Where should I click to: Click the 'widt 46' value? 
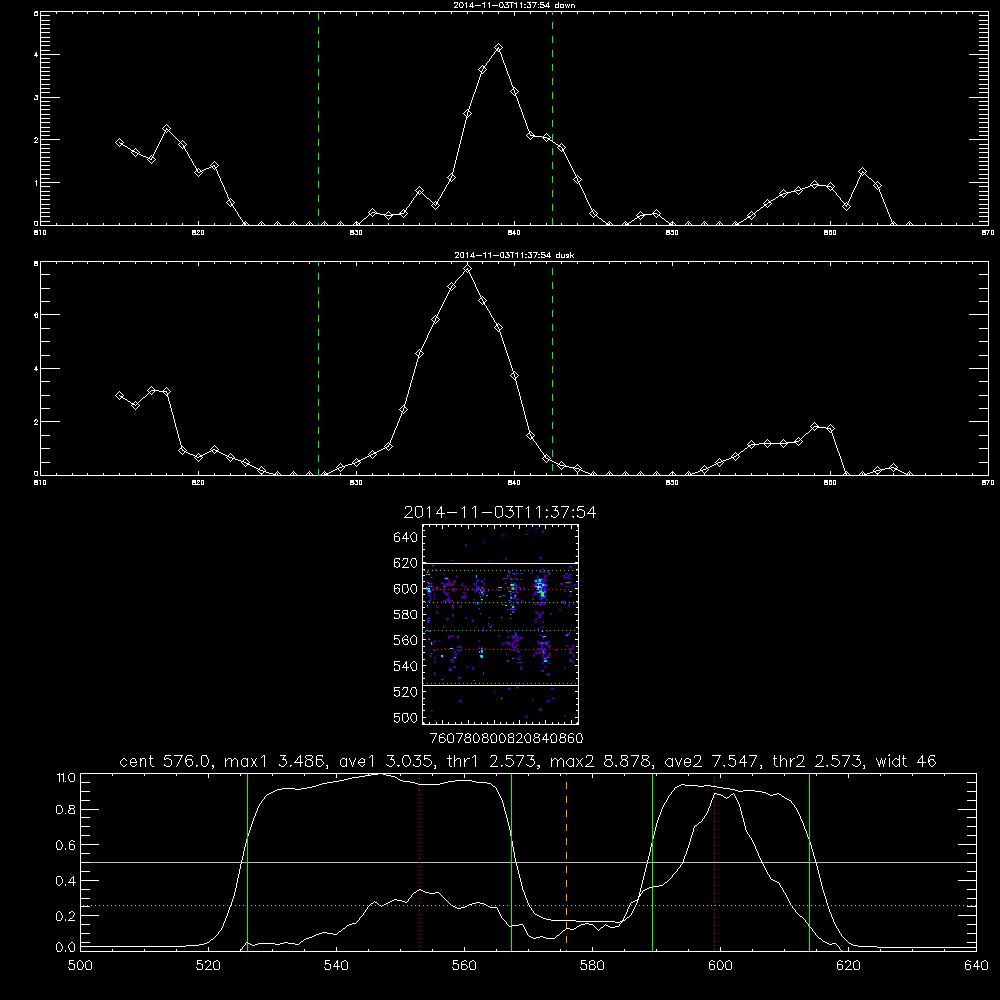click(906, 761)
